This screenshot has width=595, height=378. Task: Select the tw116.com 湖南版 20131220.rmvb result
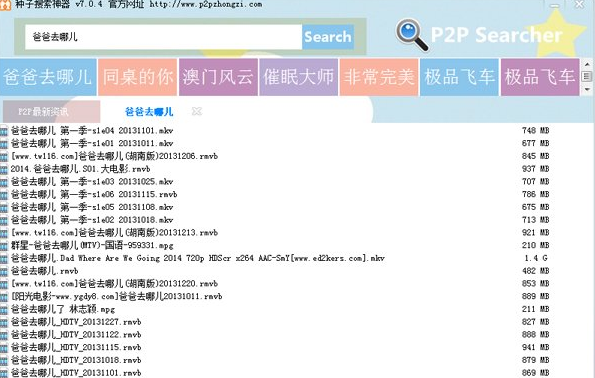114,284
